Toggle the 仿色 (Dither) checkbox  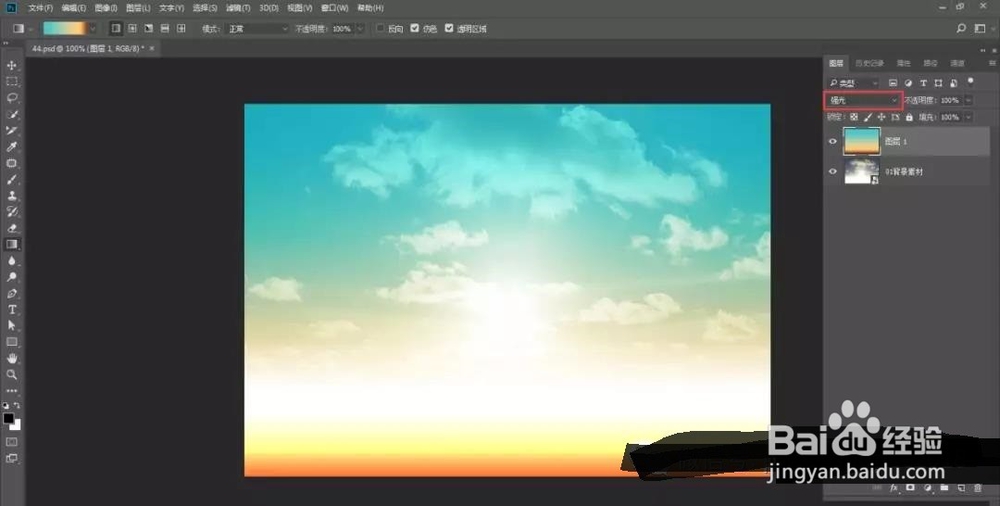click(x=415, y=29)
